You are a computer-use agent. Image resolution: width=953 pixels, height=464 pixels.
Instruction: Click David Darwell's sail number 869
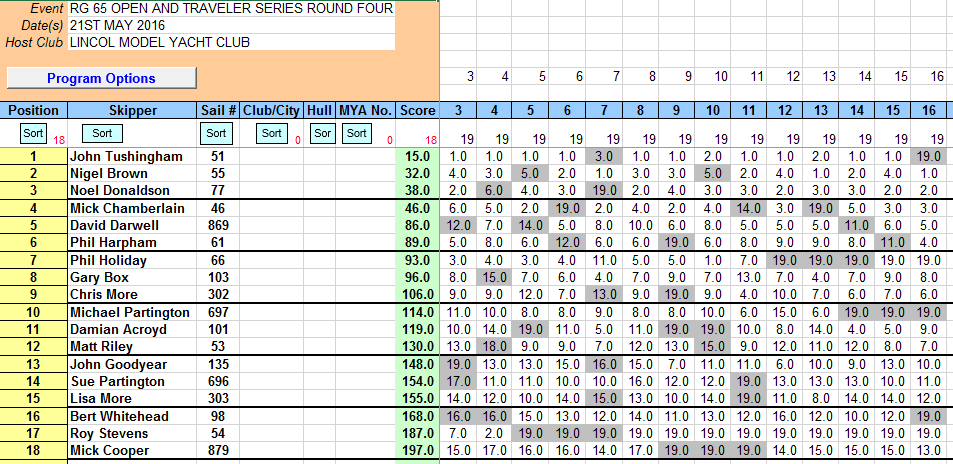(217, 226)
